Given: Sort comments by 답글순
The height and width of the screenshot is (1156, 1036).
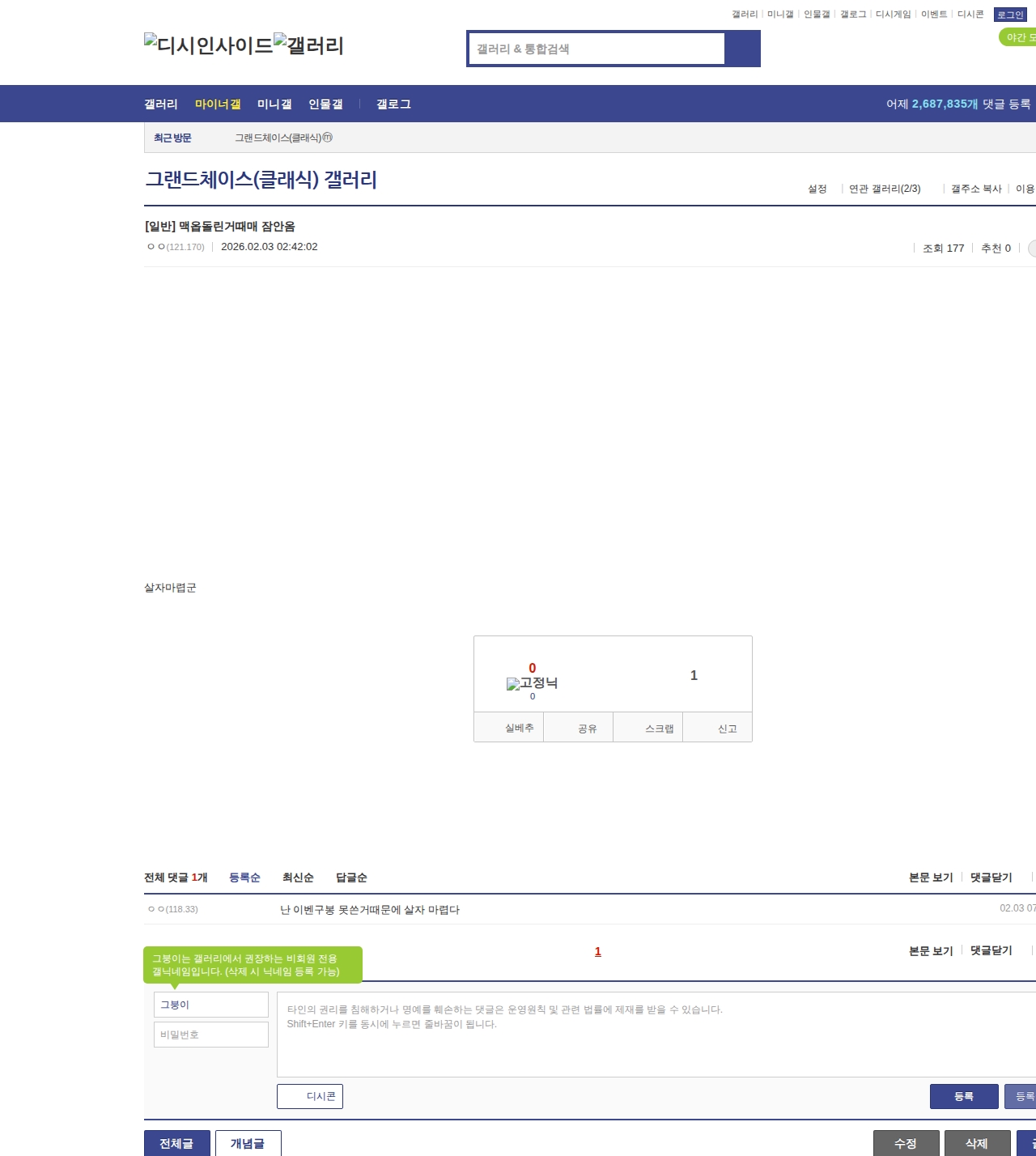Looking at the screenshot, I should click(351, 878).
